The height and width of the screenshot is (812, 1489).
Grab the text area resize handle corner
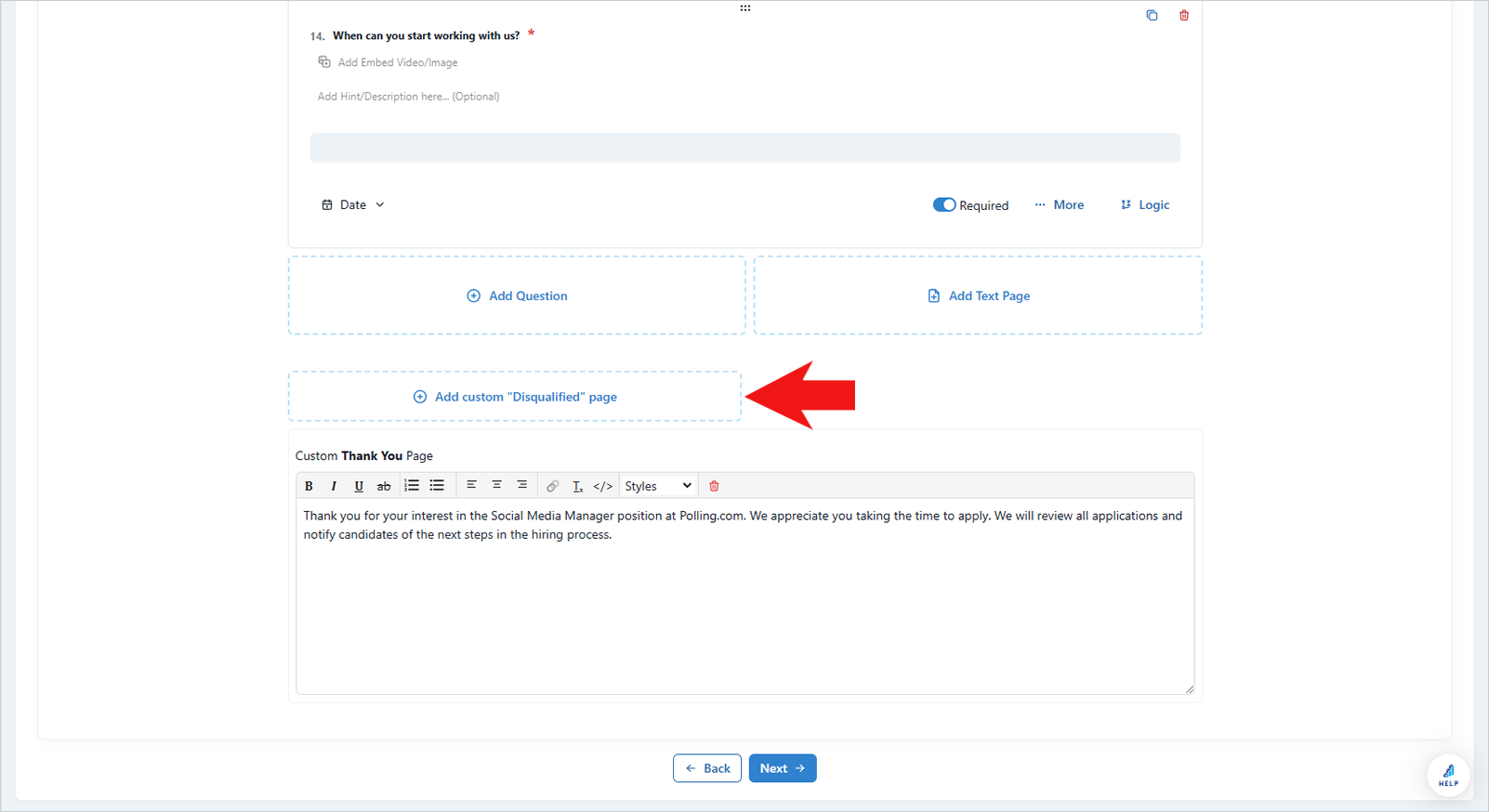point(1189,688)
